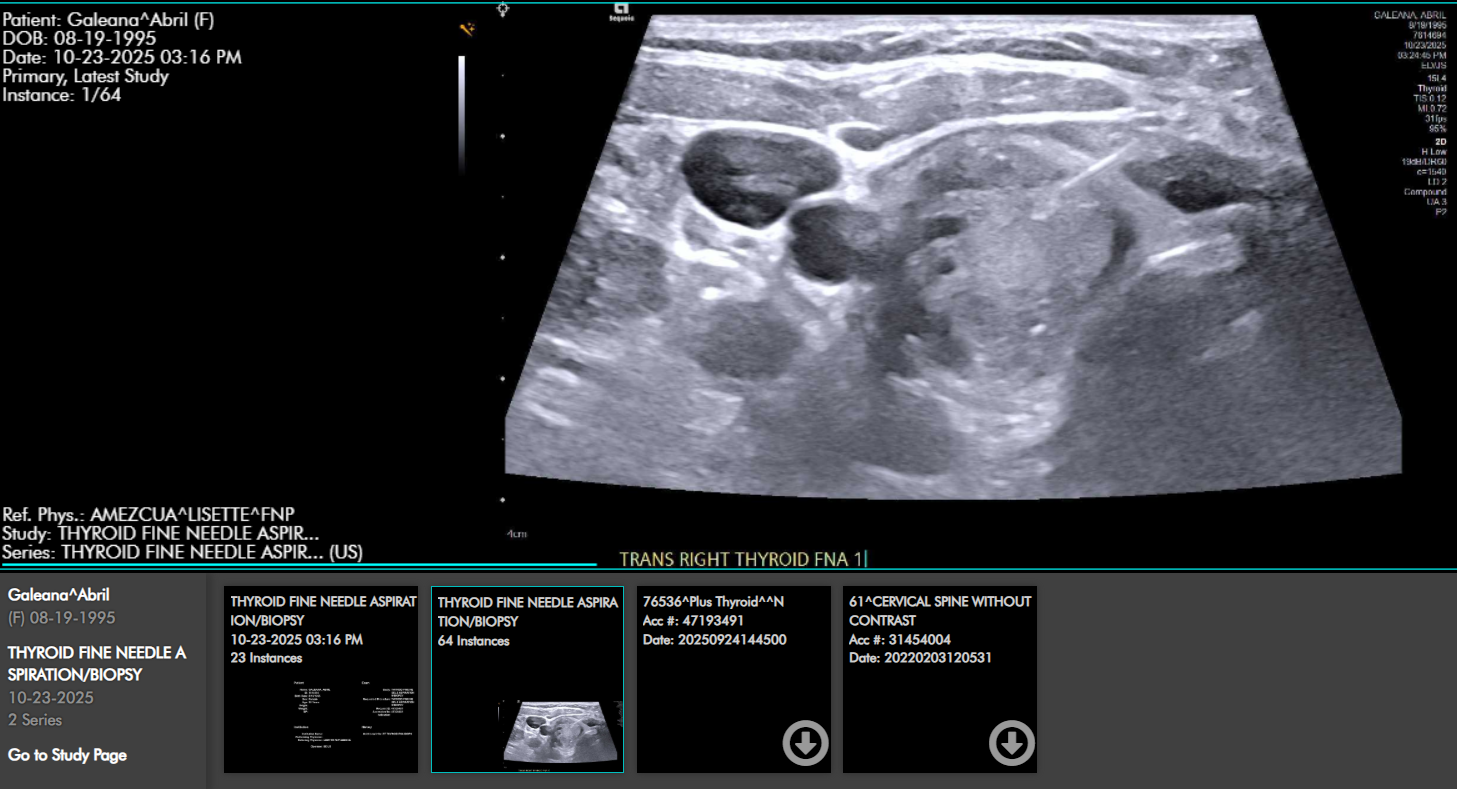Click the 2 Series label in sidebar
This screenshot has height=789, width=1457.
pyautogui.click(x=35, y=720)
